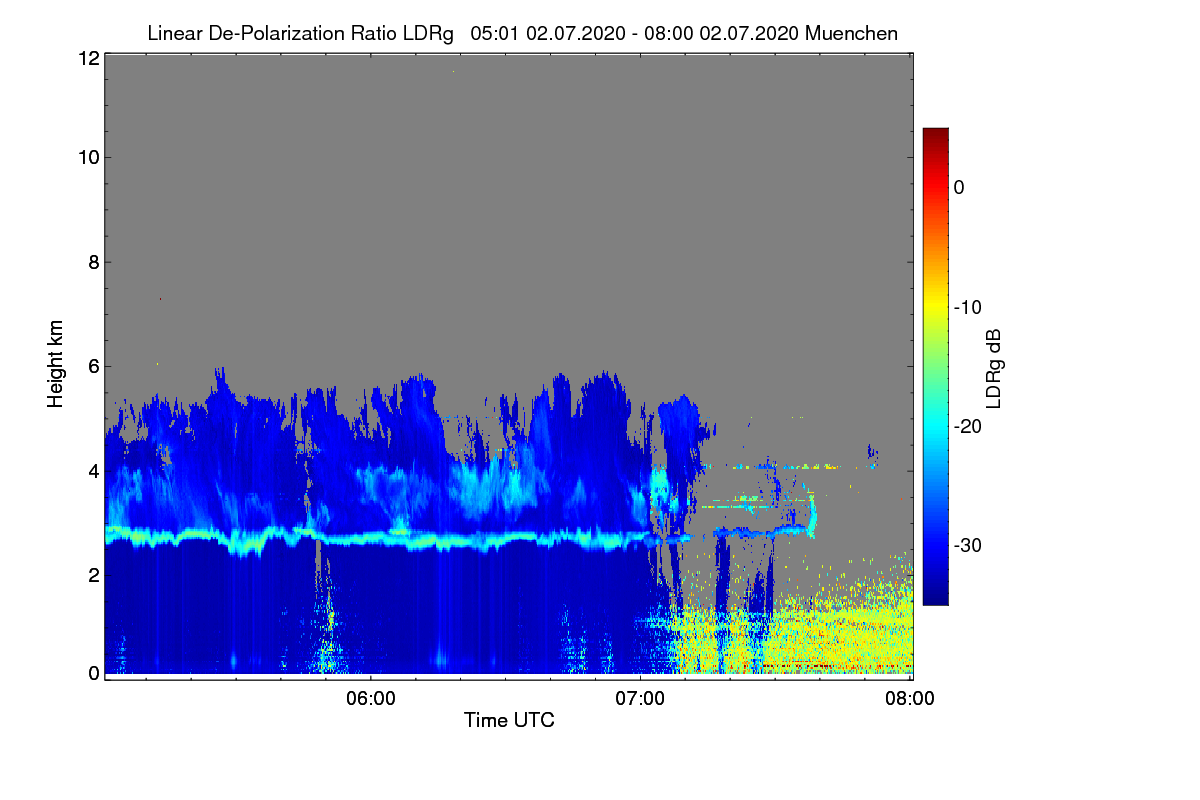
Task: Click the height tick label 2
Action: 93,574
